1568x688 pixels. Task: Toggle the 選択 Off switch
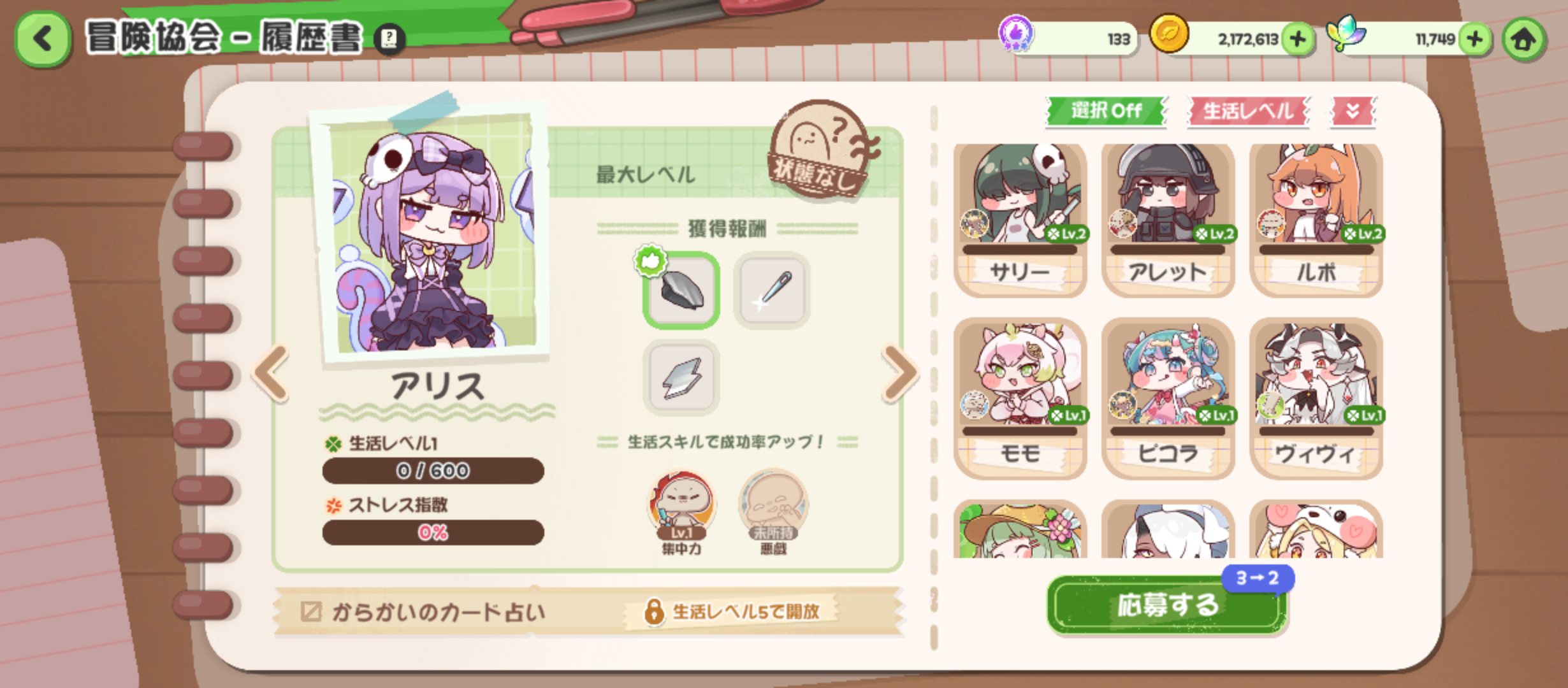pos(1106,111)
